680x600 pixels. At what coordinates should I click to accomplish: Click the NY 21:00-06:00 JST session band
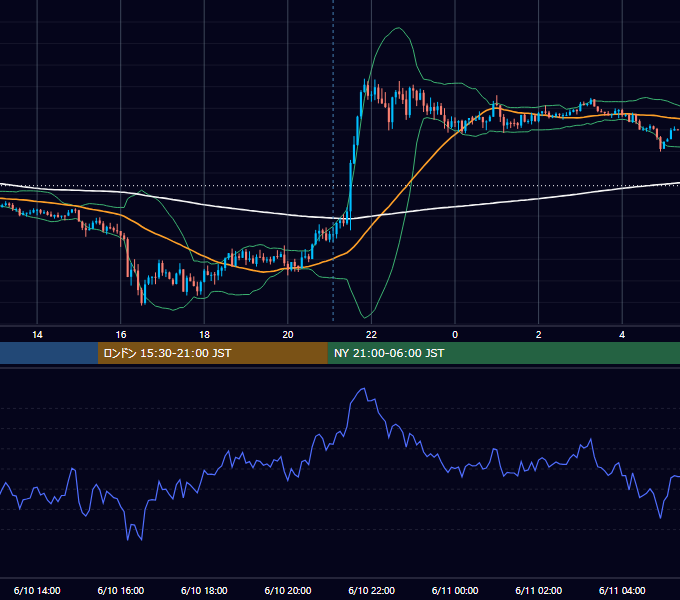[503, 353]
